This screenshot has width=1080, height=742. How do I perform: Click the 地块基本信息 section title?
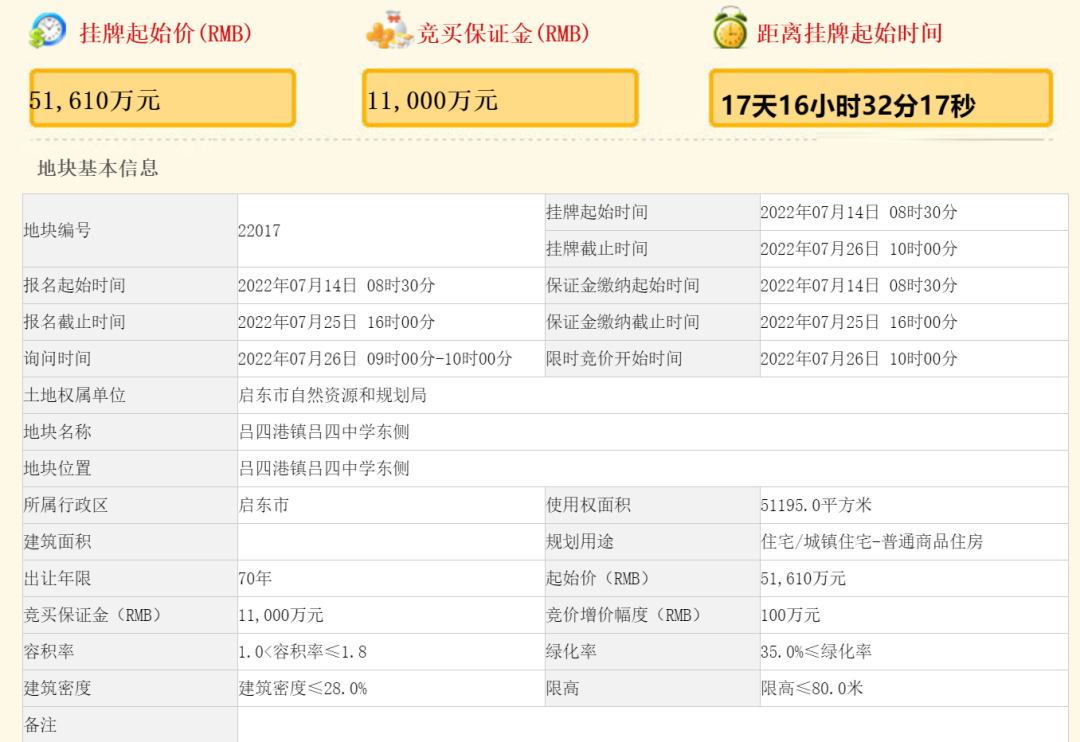[98, 168]
